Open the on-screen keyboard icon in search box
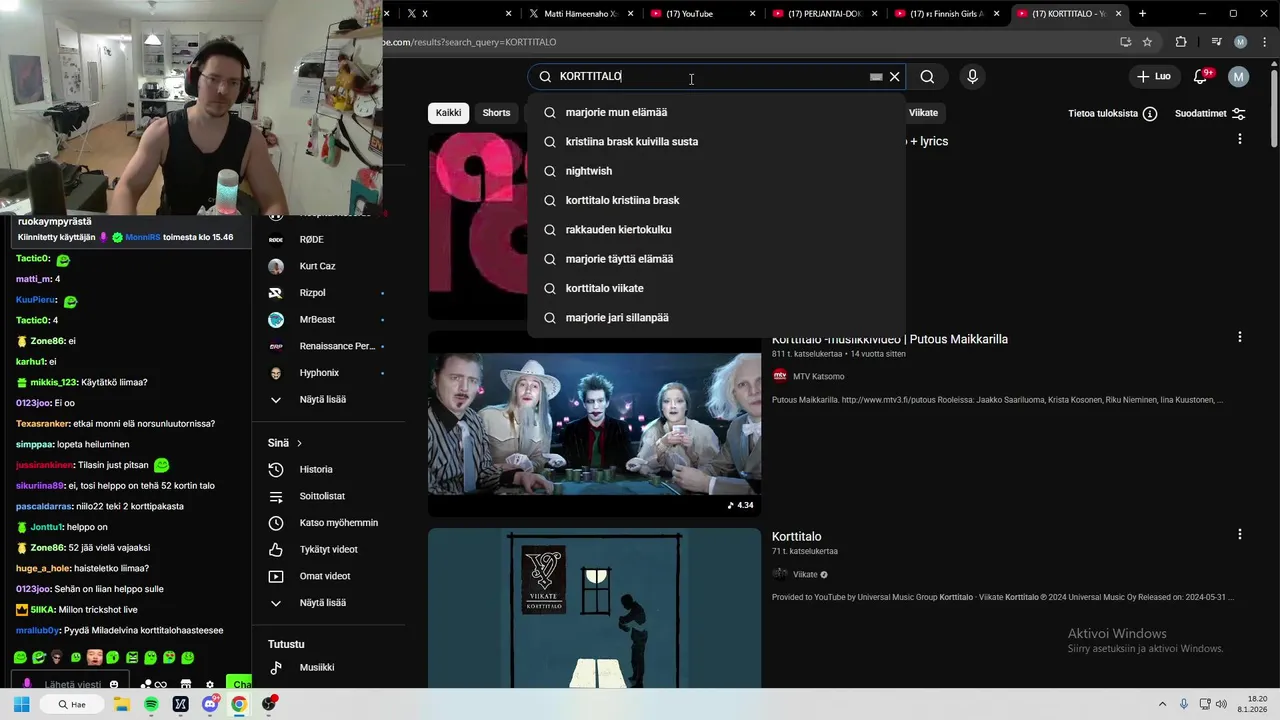Screen dimensions: 1280x720 (876, 77)
